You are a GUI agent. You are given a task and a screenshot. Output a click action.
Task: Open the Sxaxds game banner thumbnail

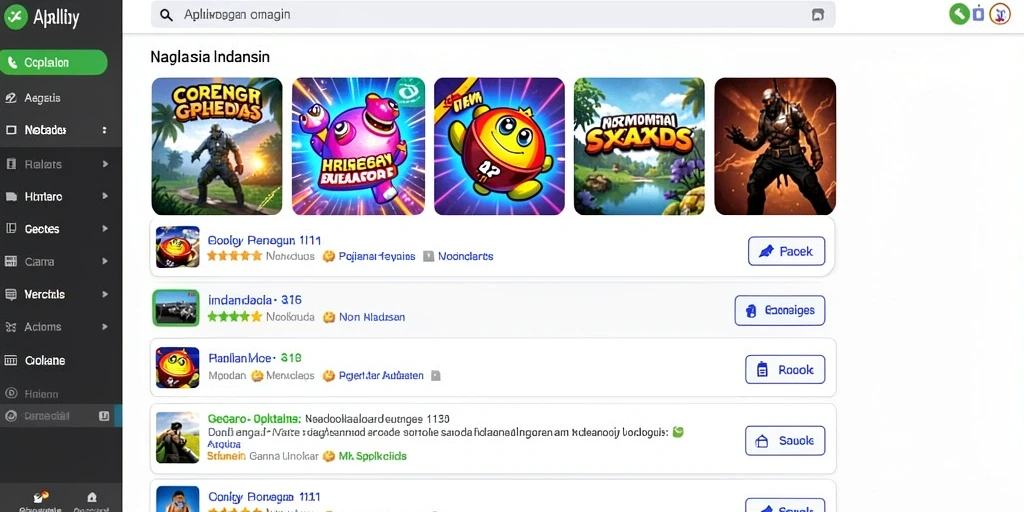pos(639,146)
